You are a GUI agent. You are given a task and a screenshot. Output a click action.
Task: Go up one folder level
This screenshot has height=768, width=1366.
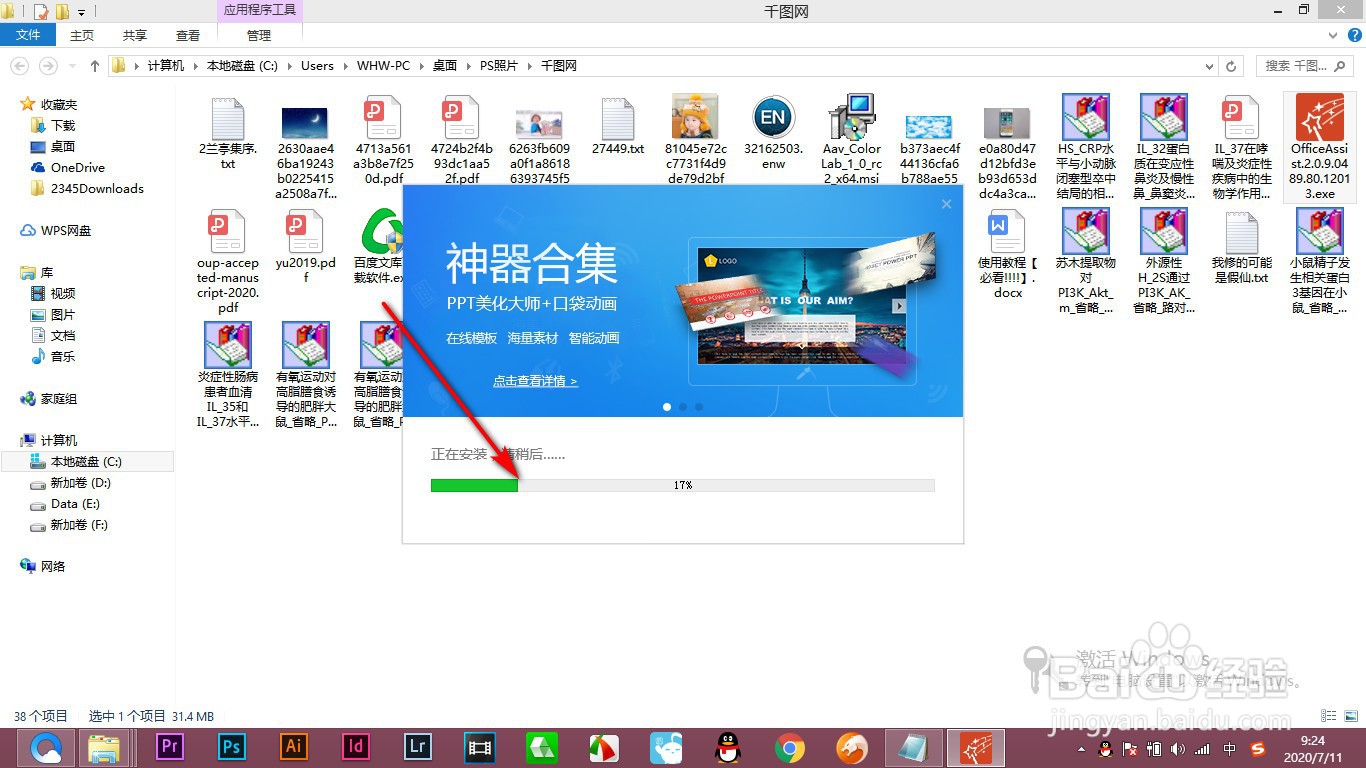point(95,66)
